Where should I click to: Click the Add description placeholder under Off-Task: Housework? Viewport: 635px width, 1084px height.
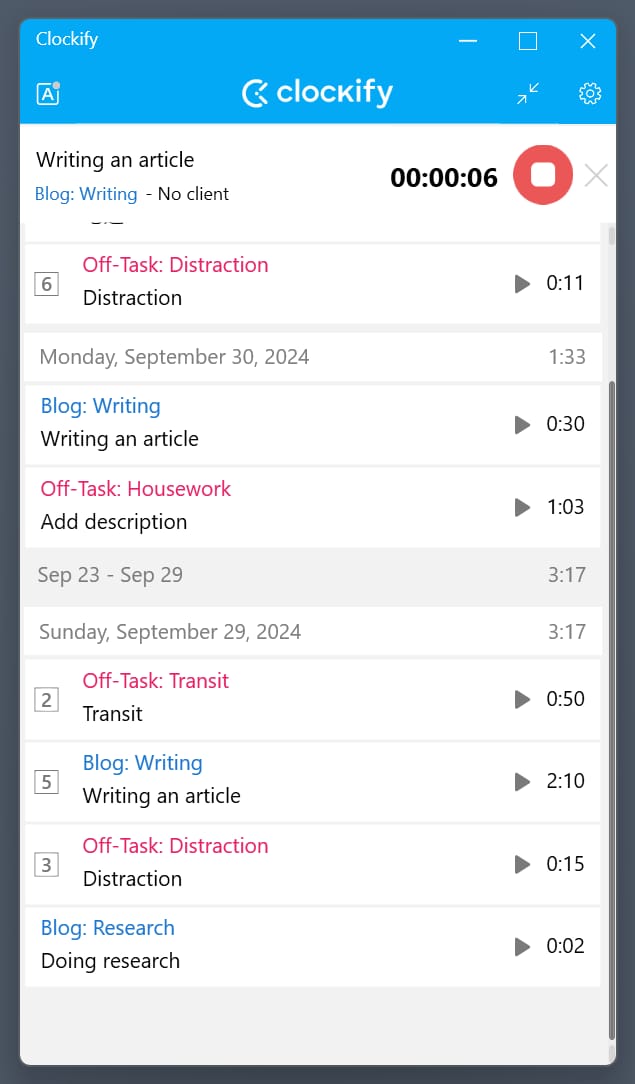coord(114,522)
